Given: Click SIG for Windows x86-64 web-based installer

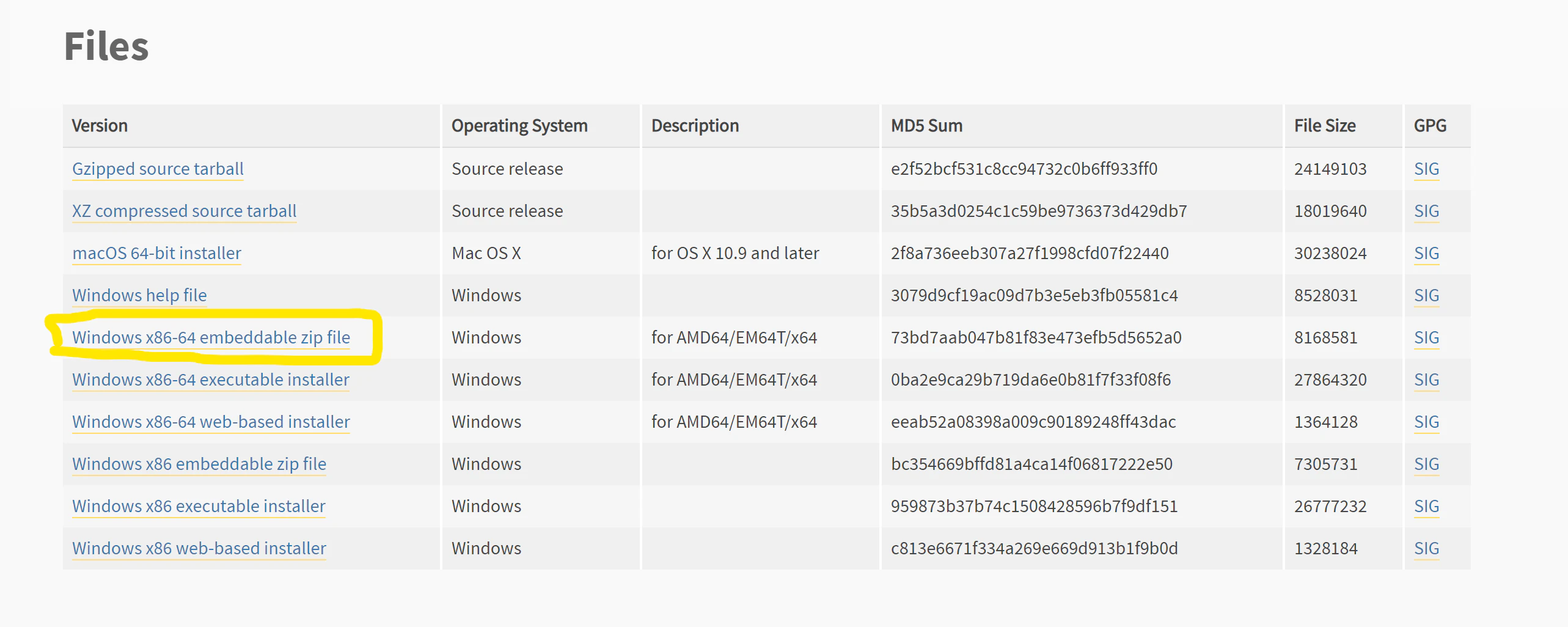Looking at the screenshot, I should 1426,422.
